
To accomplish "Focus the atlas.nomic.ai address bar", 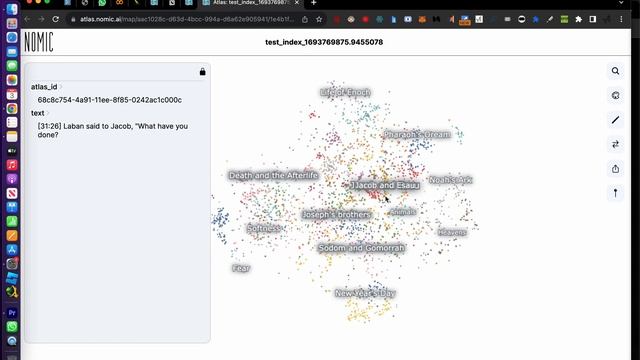I will tap(187, 19).
